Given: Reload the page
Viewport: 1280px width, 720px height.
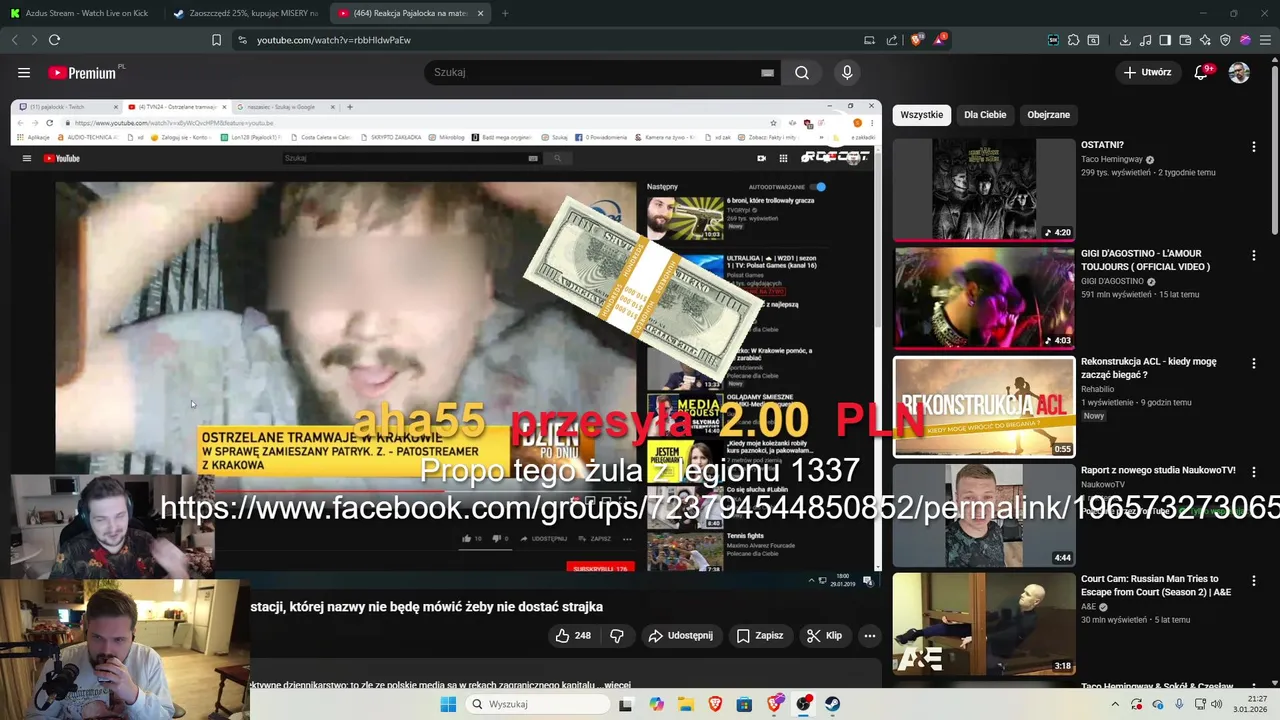Looking at the screenshot, I should click(54, 40).
